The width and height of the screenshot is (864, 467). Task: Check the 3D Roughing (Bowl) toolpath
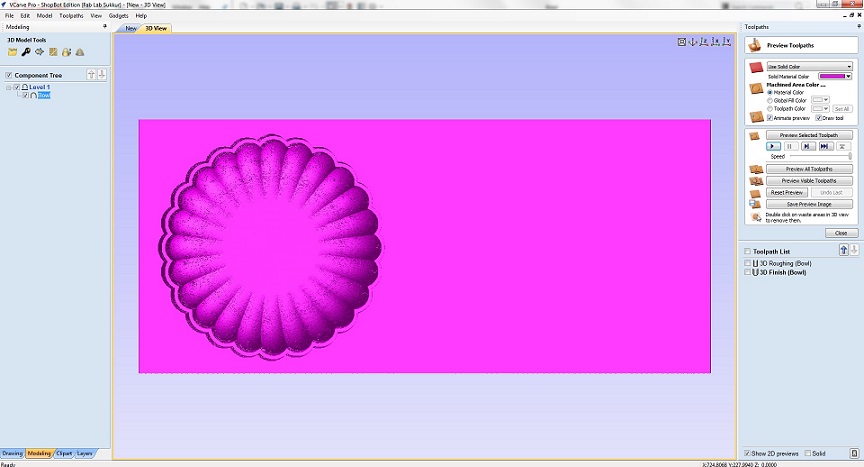pyautogui.click(x=747, y=263)
